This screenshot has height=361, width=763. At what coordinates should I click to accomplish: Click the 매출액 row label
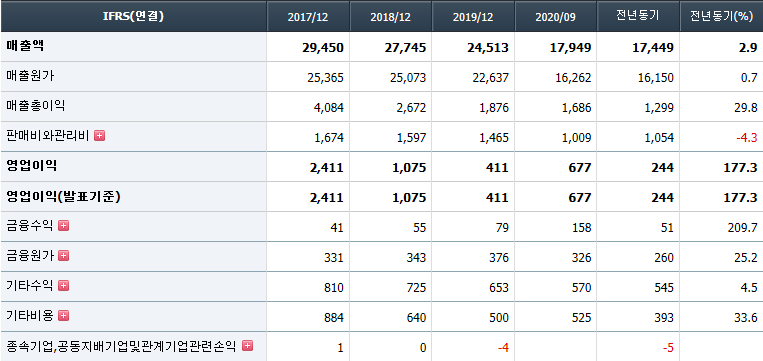click(x=26, y=46)
